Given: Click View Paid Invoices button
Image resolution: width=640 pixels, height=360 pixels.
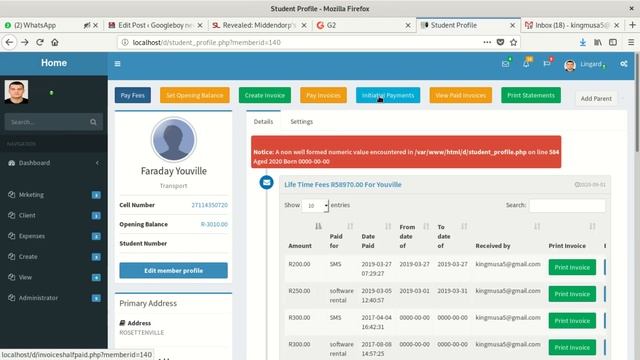Looking at the screenshot, I should click(460, 95).
